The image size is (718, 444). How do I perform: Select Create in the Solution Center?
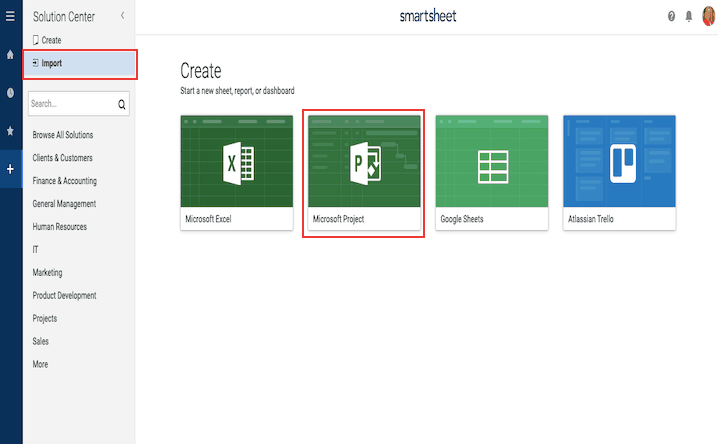pos(50,40)
